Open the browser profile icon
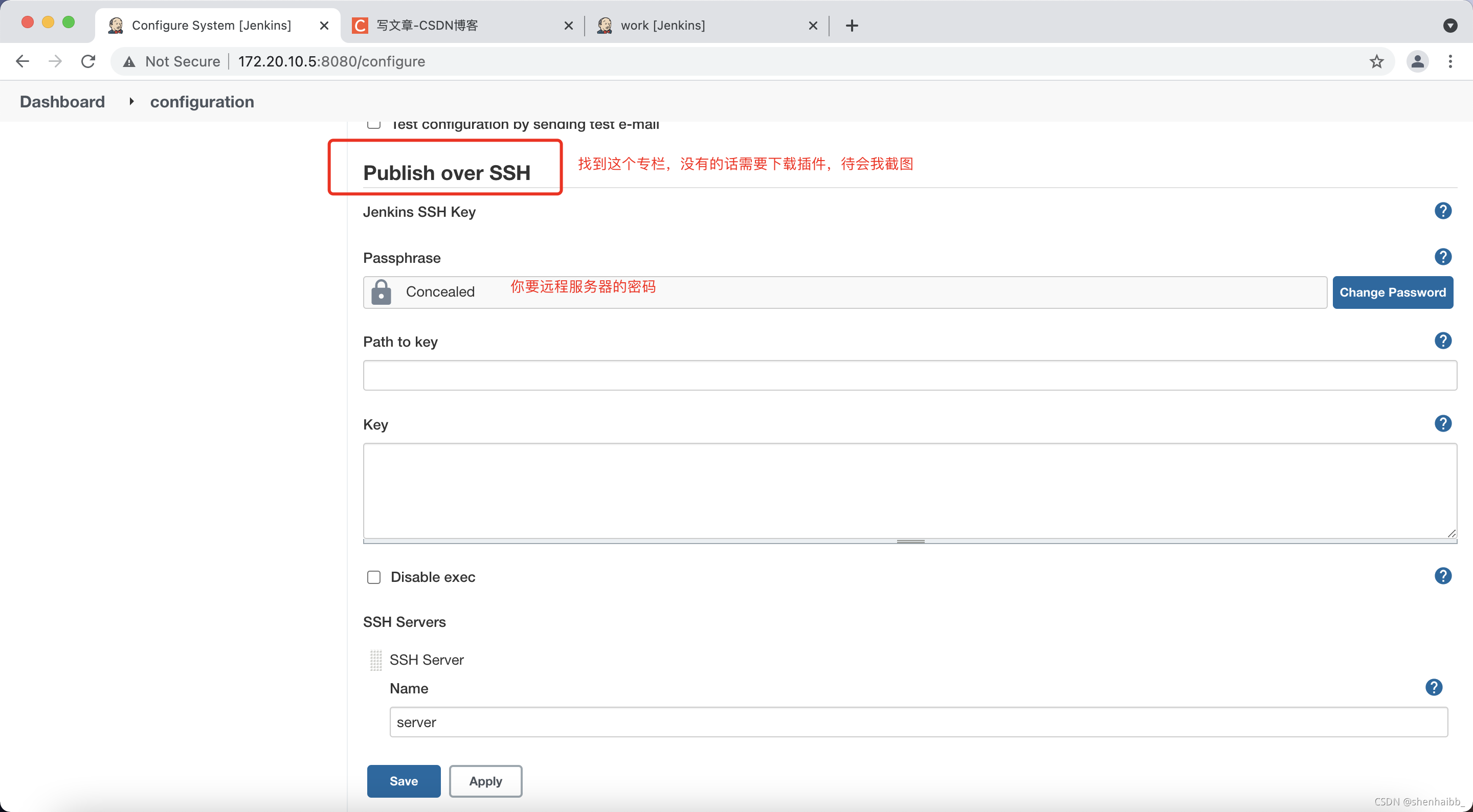This screenshot has height=812, width=1473. (1418, 61)
